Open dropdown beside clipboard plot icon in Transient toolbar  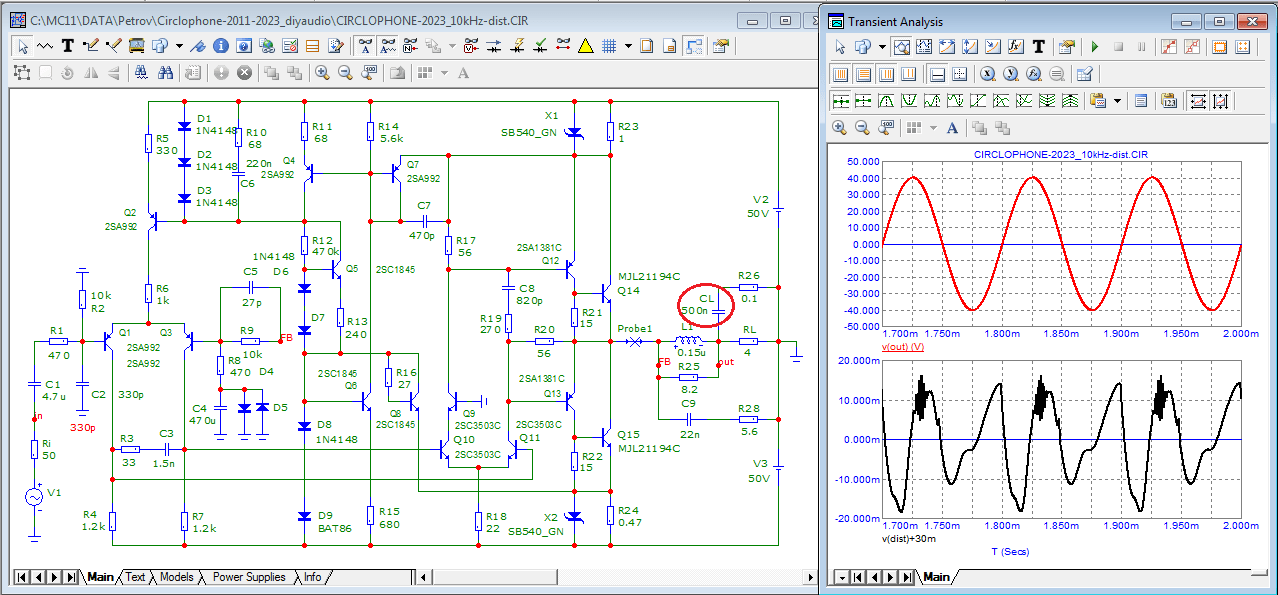pos(1117,101)
